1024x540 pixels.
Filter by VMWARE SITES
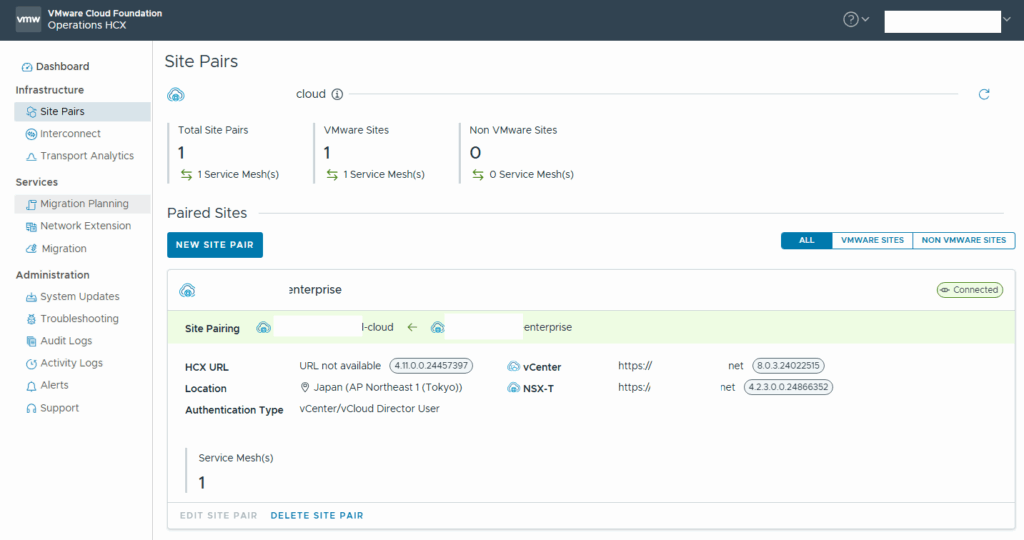[872, 241]
